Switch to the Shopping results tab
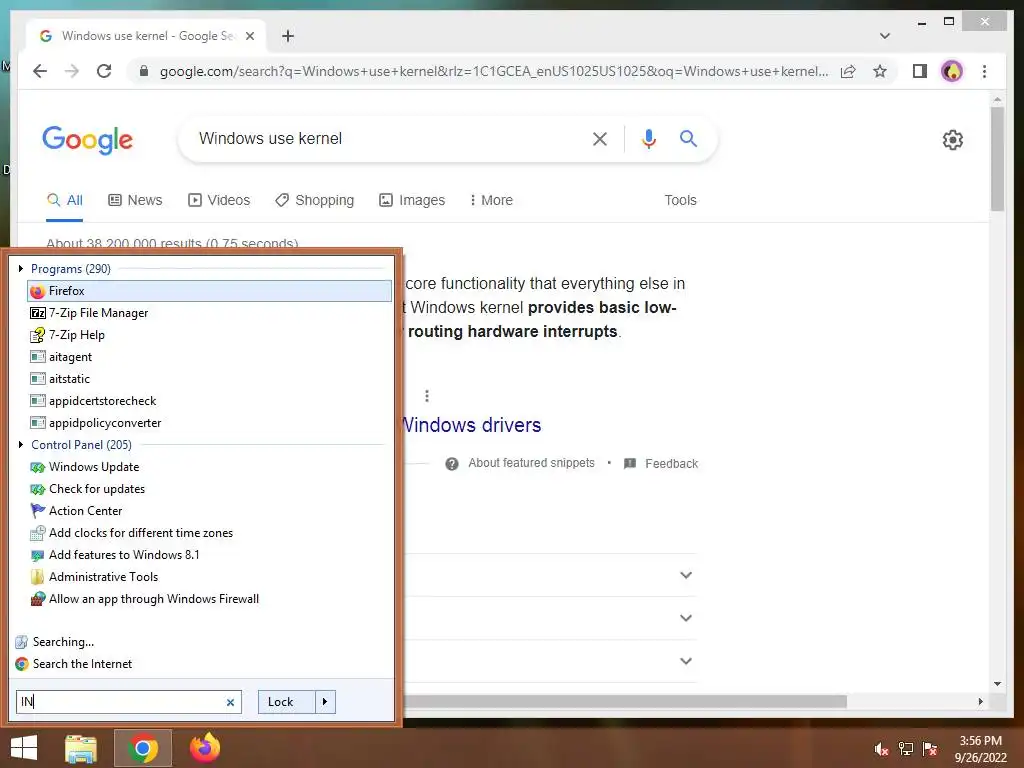The image size is (1024, 768). 315,200
